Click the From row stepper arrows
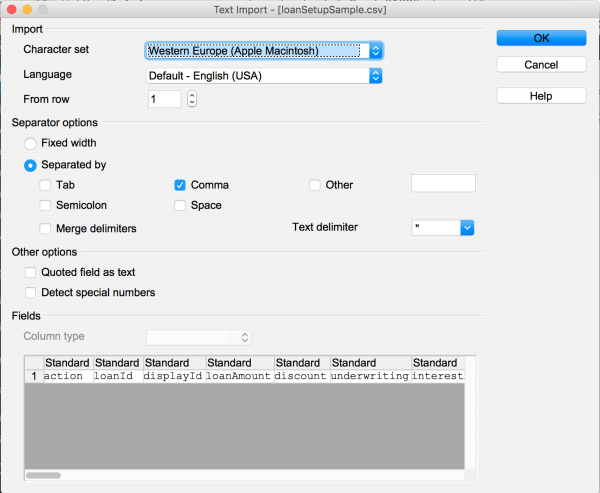Viewport: 600px width, 493px height. pyautogui.click(x=192, y=99)
